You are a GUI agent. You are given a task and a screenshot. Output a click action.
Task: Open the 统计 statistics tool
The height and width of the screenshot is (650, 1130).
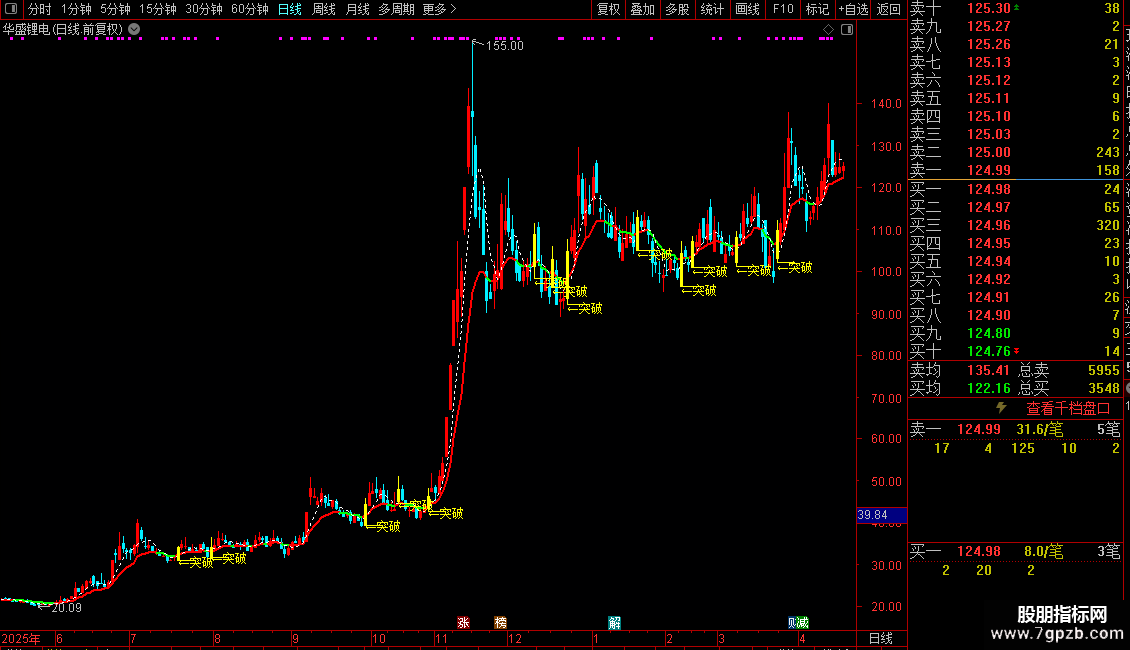[712, 9]
